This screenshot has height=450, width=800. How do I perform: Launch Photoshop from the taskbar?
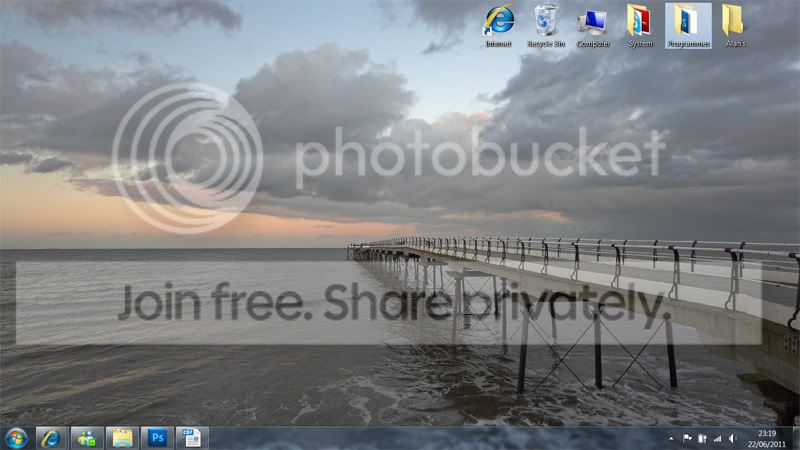pos(156,437)
